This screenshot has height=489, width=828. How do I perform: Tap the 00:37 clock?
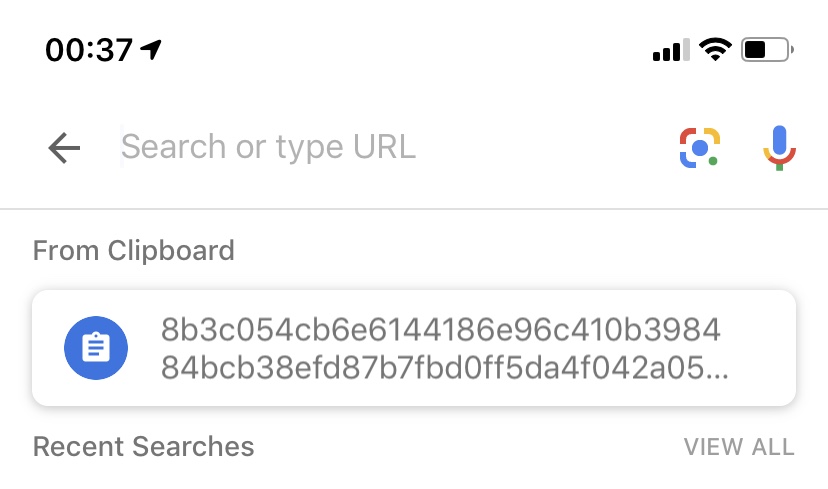click(89, 49)
